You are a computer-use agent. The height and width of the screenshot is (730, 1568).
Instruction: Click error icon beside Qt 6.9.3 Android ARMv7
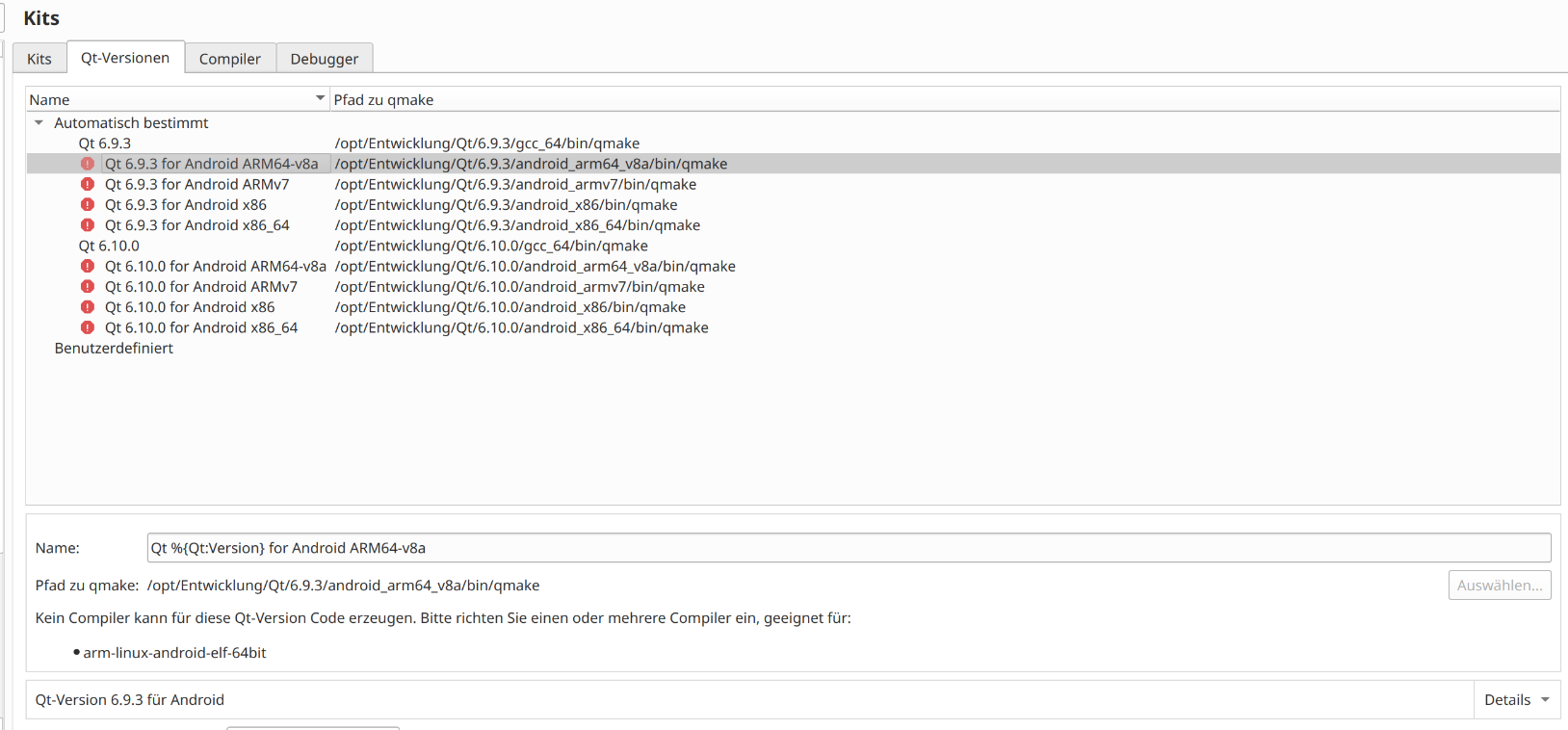[88, 184]
